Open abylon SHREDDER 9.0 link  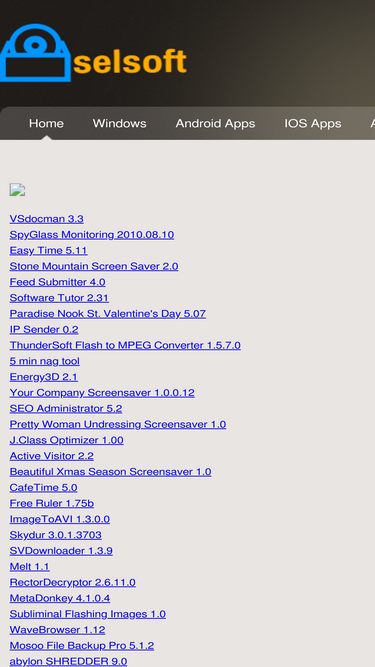pos(68,661)
